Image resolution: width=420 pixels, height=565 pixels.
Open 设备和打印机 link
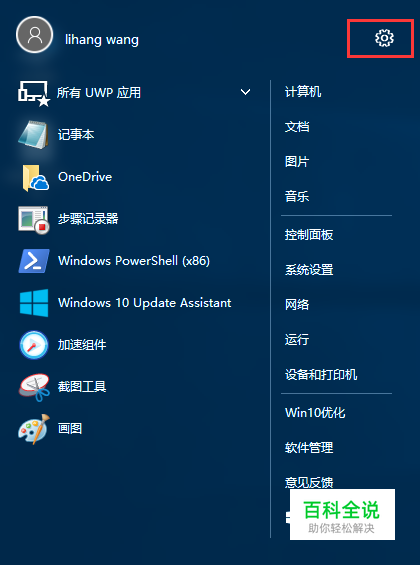pos(321,375)
